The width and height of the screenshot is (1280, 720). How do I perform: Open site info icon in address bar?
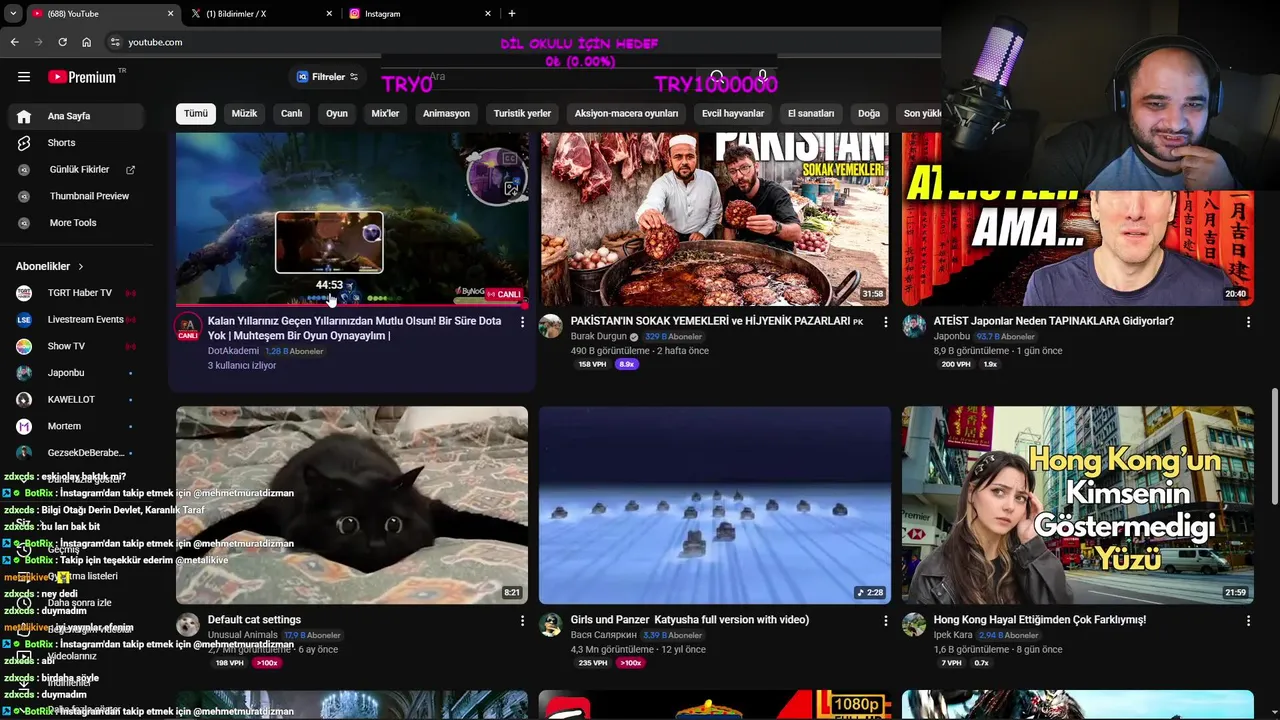(x=115, y=42)
